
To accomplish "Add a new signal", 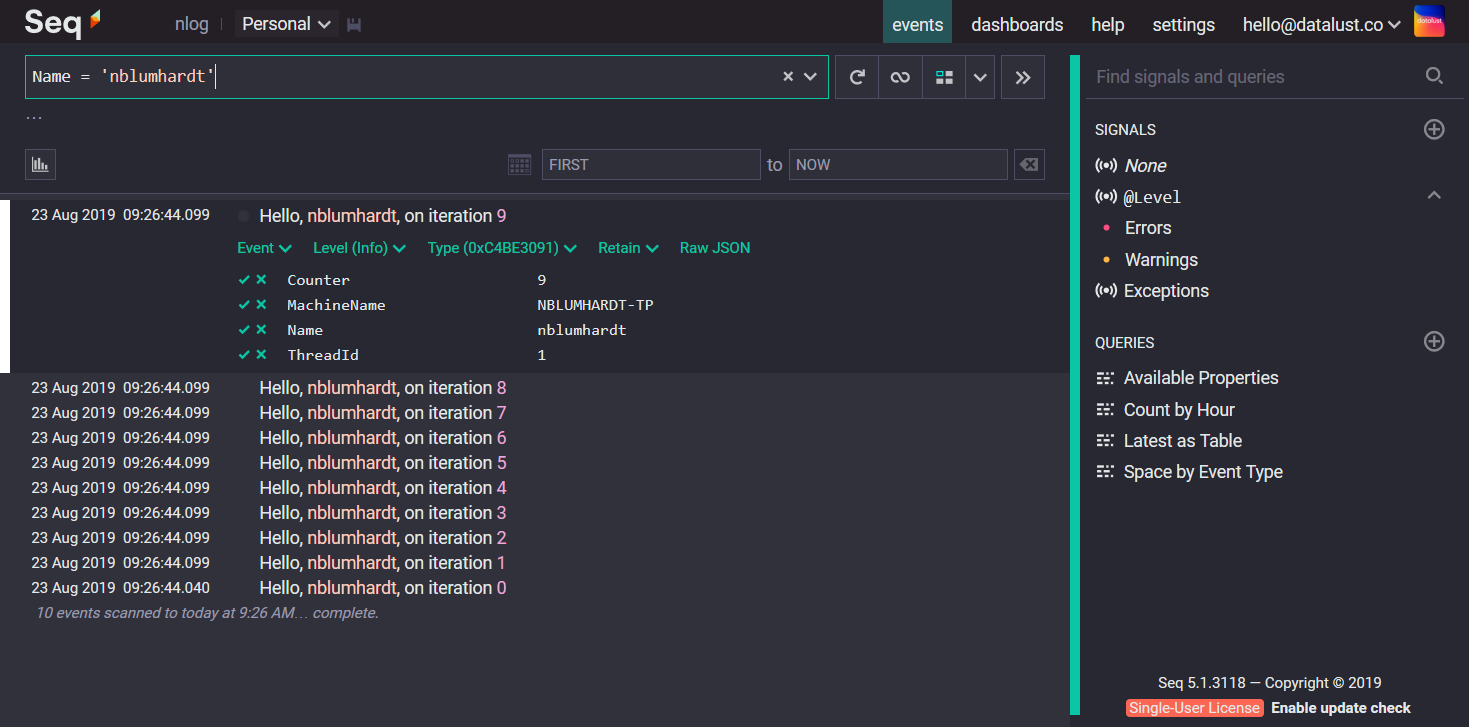I will click(1434, 129).
